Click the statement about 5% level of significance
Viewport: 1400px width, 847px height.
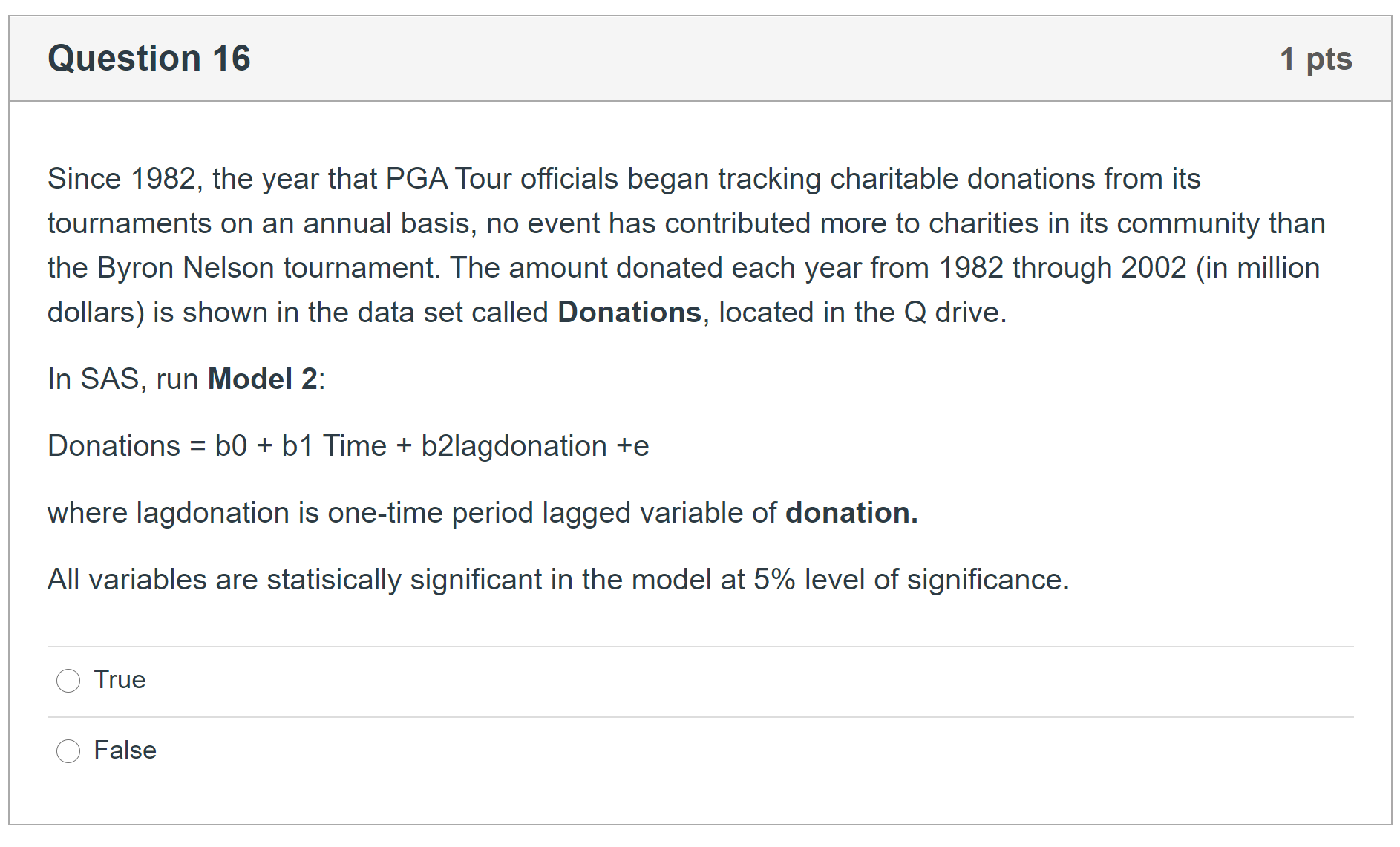(x=558, y=580)
